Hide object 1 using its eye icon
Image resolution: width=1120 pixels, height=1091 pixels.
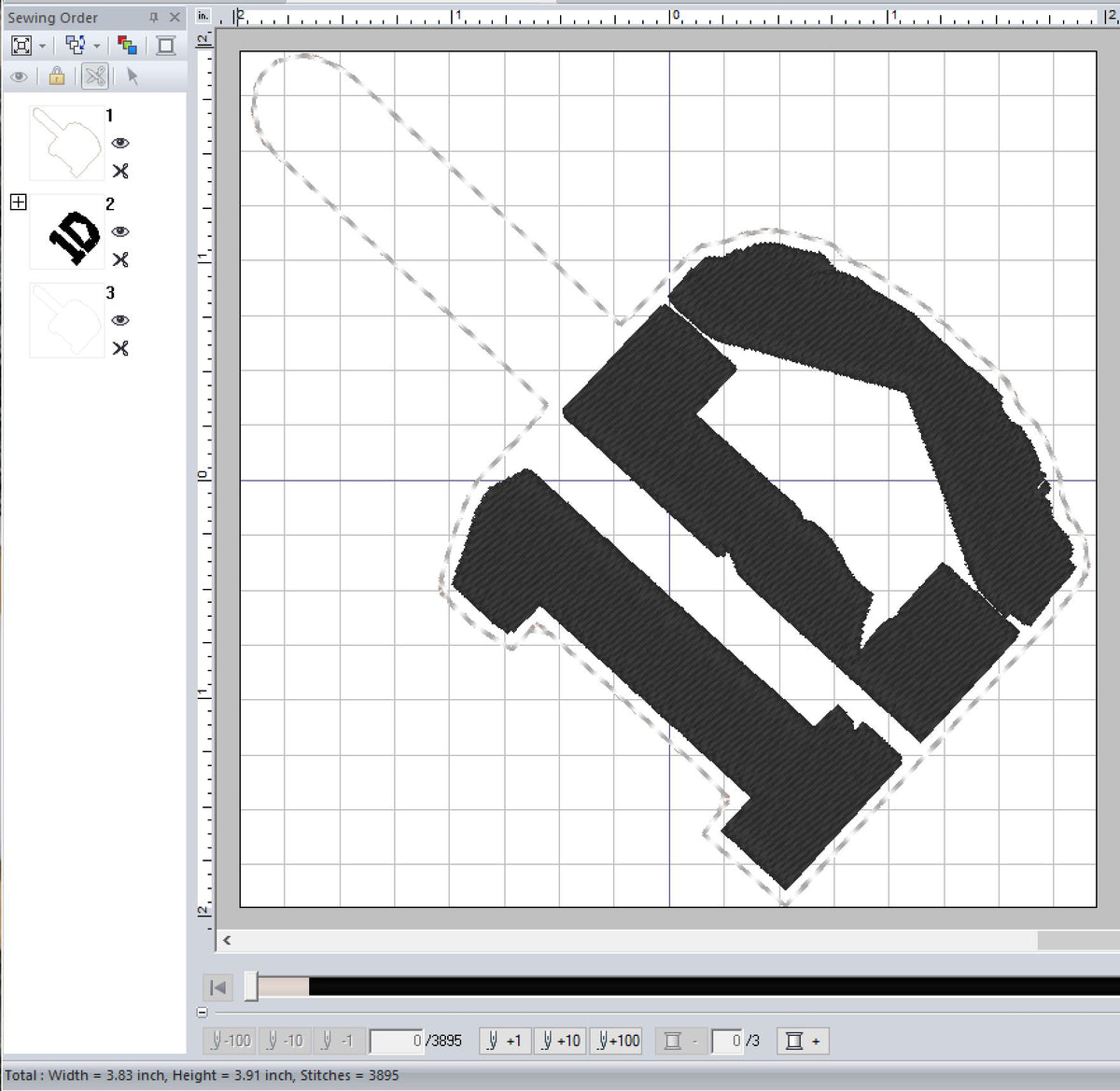[x=120, y=143]
